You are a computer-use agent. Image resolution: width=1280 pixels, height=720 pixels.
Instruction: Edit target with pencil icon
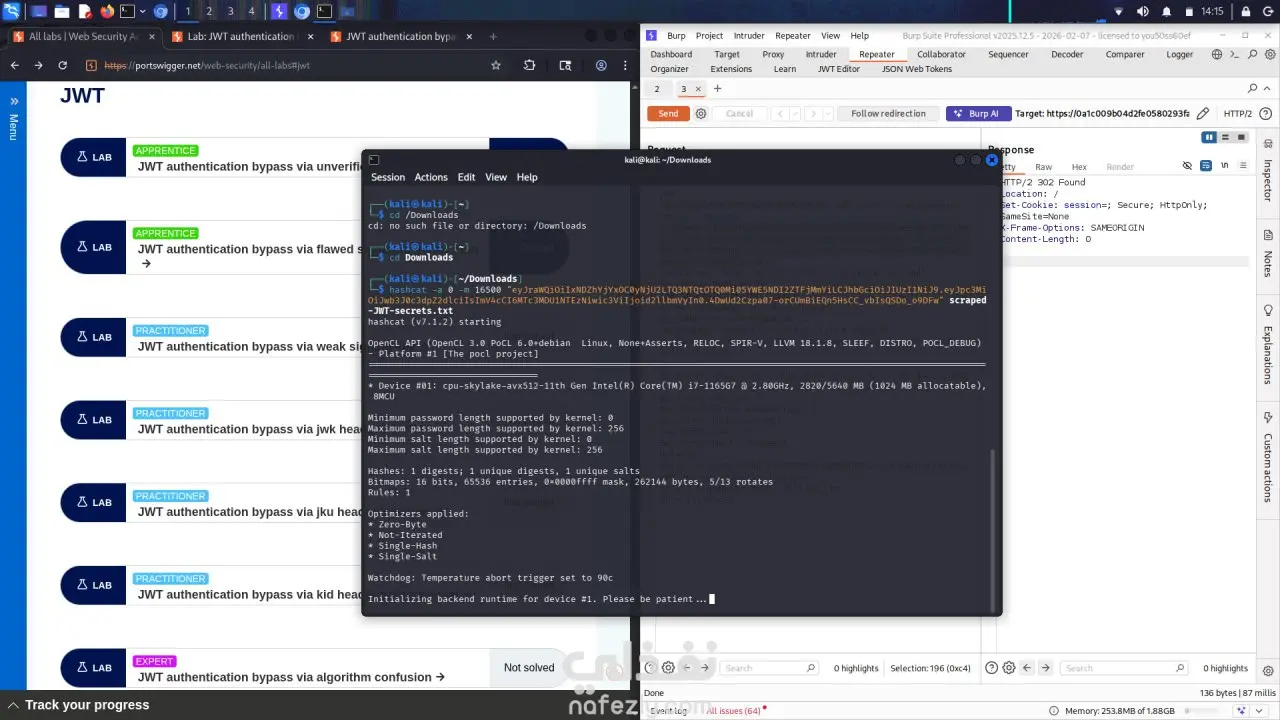pos(1203,113)
